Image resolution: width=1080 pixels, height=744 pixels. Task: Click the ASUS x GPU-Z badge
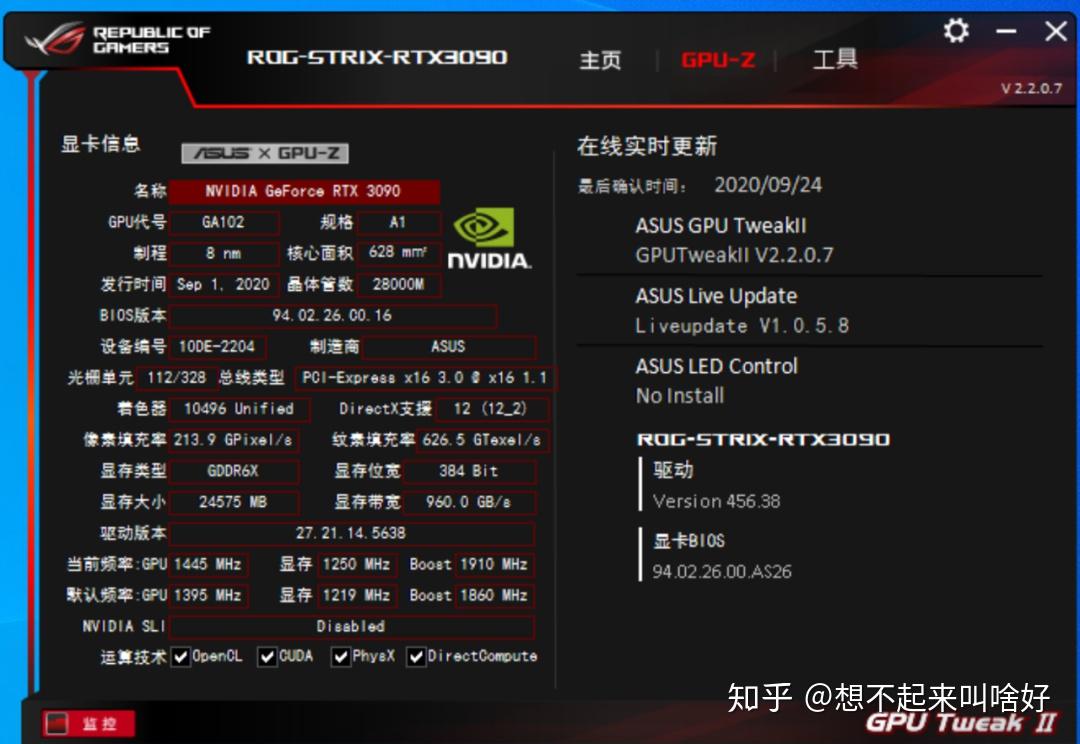click(x=265, y=153)
